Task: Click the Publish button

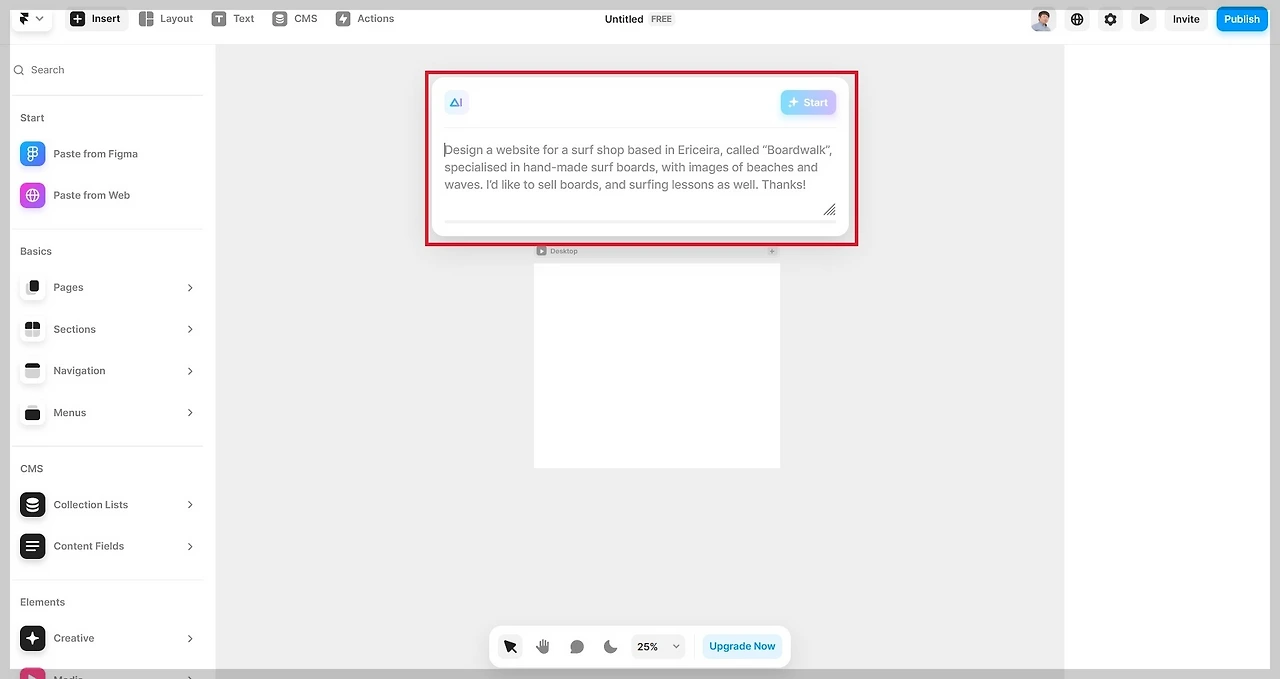Action: (1242, 19)
